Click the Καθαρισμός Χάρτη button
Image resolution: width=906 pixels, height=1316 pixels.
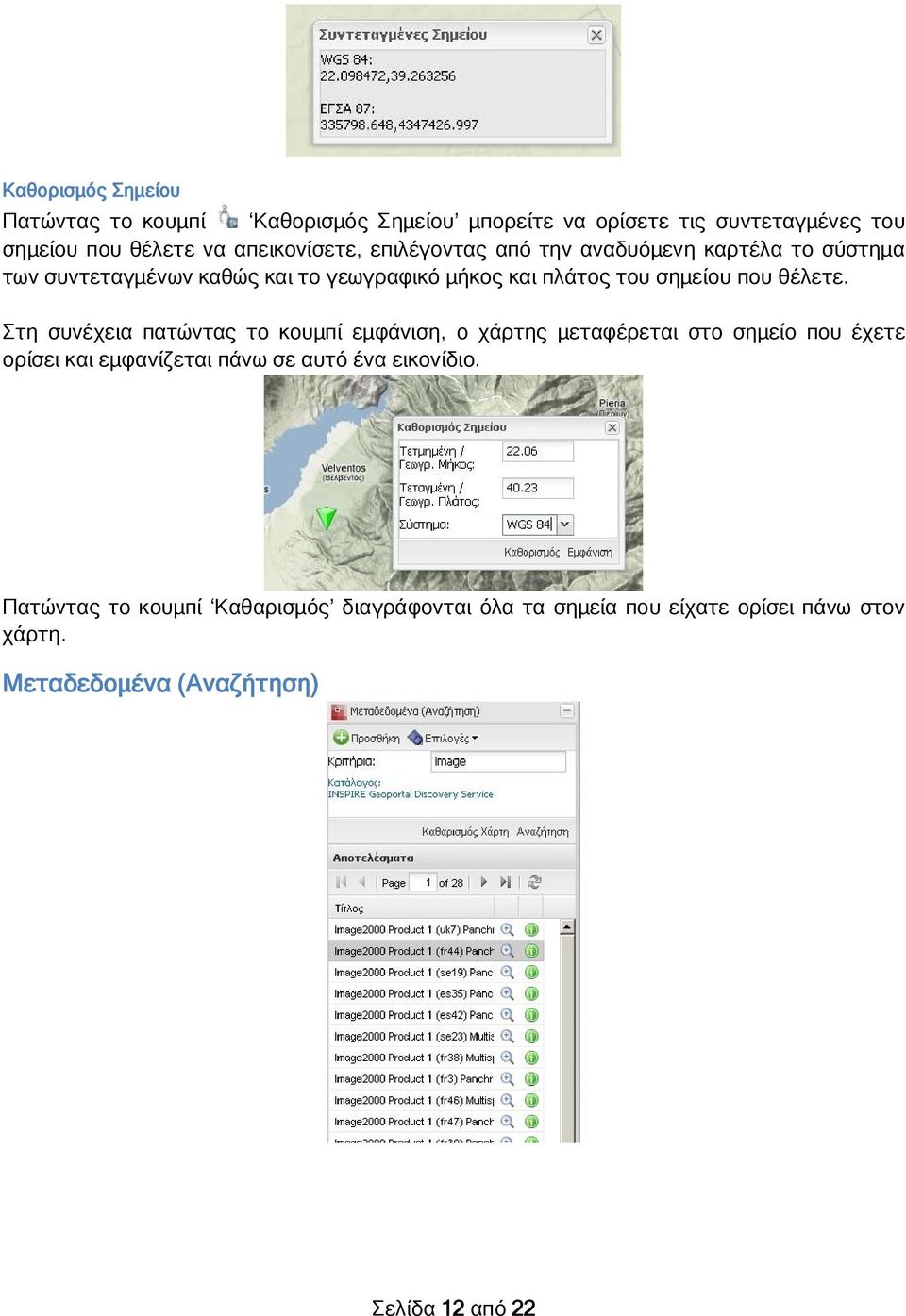click(x=464, y=831)
